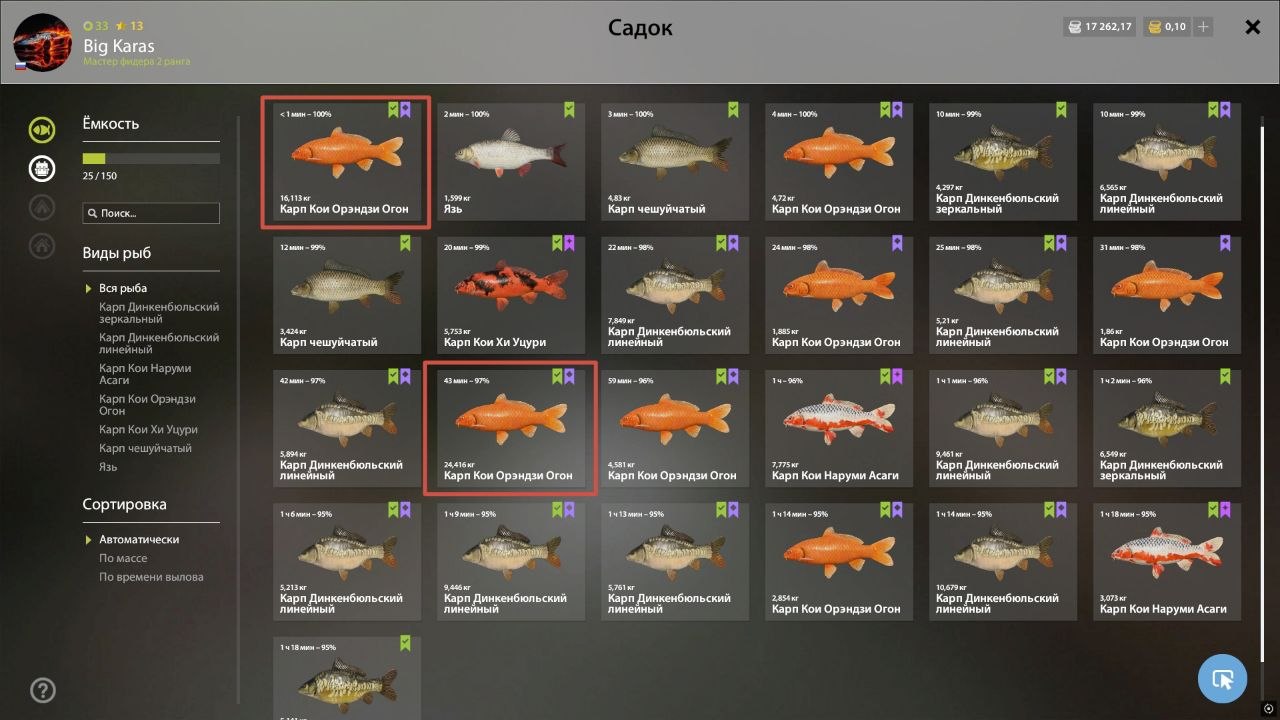
Task: Click the blue cursor selection button
Action: [x=1222, y=680]
